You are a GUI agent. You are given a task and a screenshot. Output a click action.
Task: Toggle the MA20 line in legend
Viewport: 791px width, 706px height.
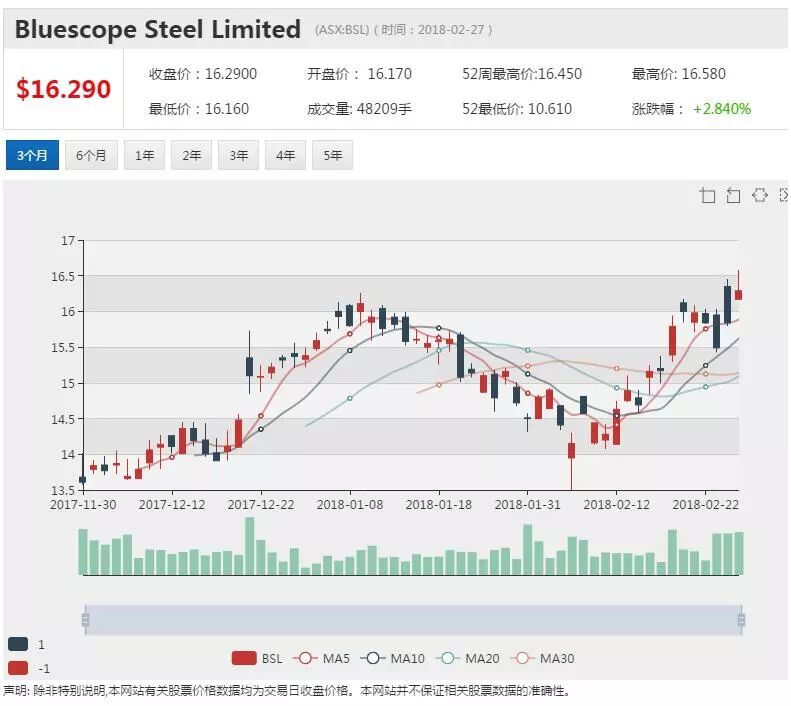click(467, 658)
